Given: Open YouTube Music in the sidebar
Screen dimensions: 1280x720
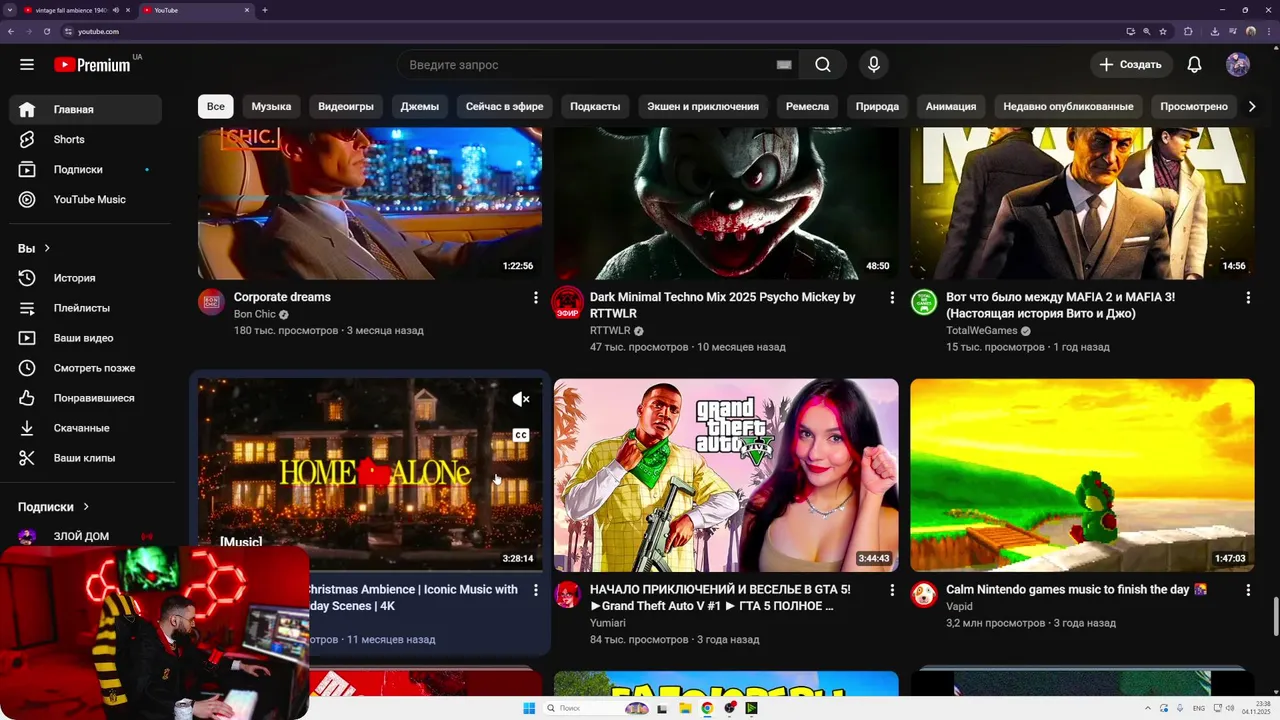Looking at the screenshot, I should [x=85, y=200].
